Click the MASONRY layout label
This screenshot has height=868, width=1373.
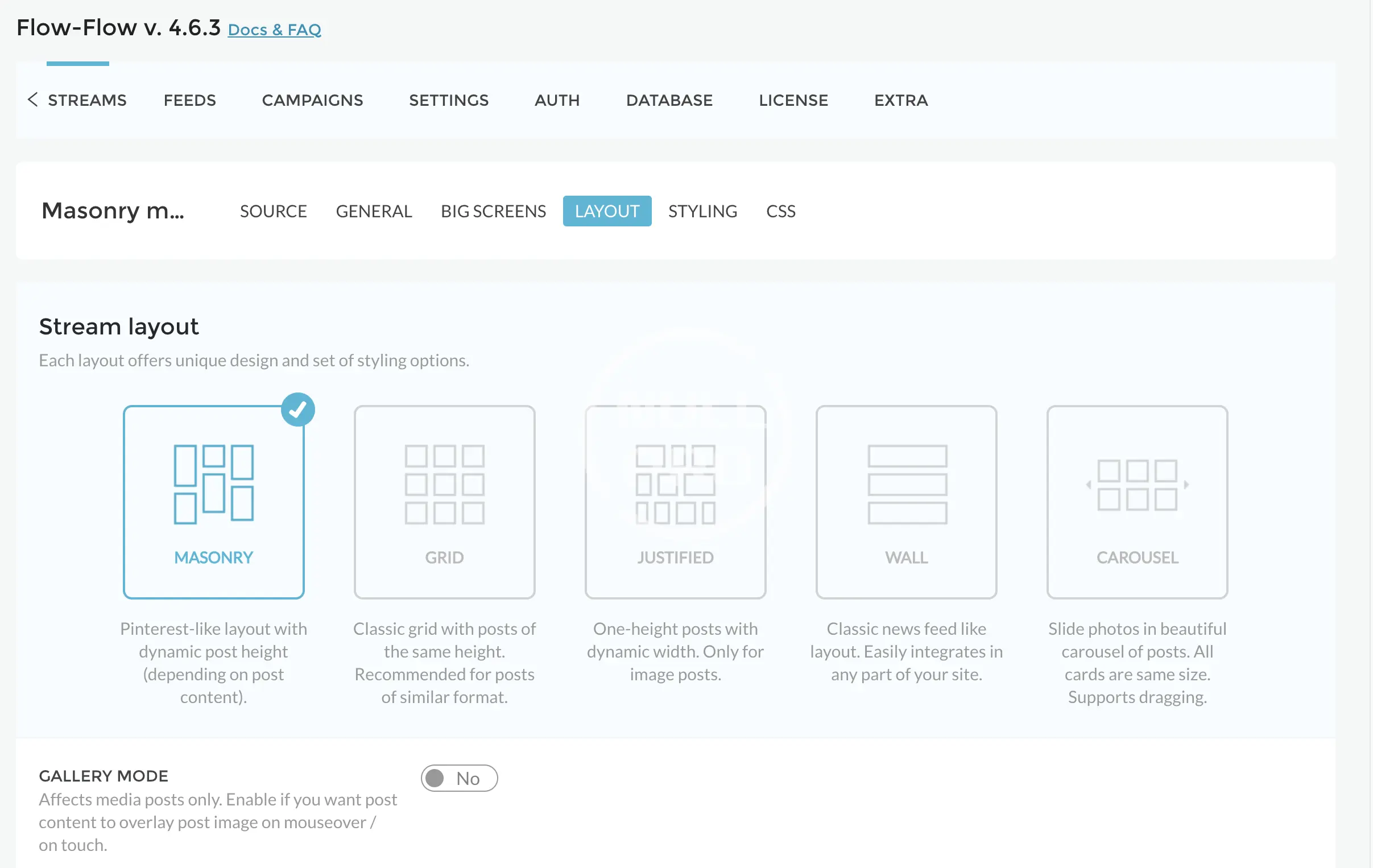[x=214, y=557]
